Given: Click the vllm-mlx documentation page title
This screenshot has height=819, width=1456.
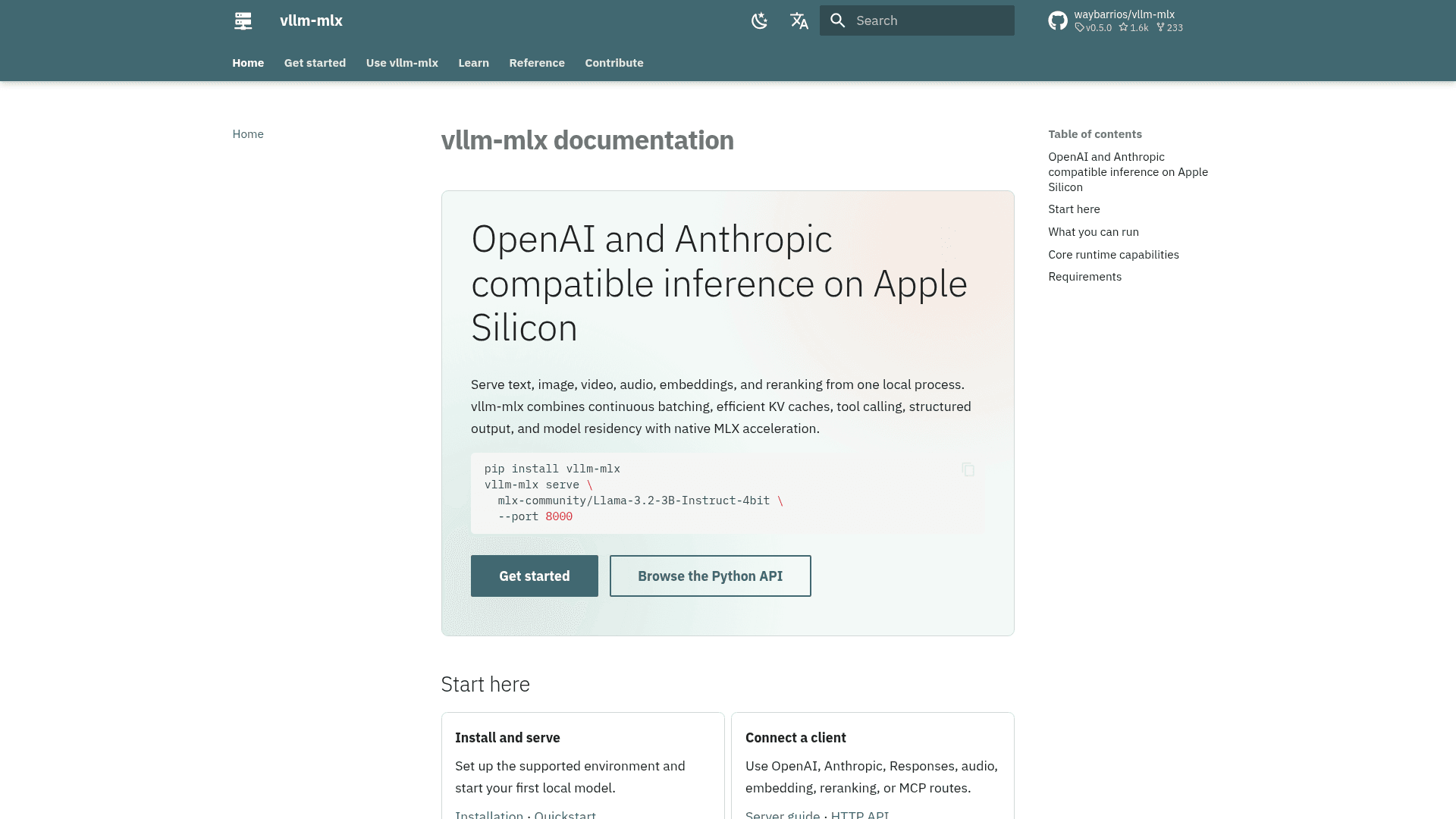Looking at the screenshot, I should click(x=588, y=140).
